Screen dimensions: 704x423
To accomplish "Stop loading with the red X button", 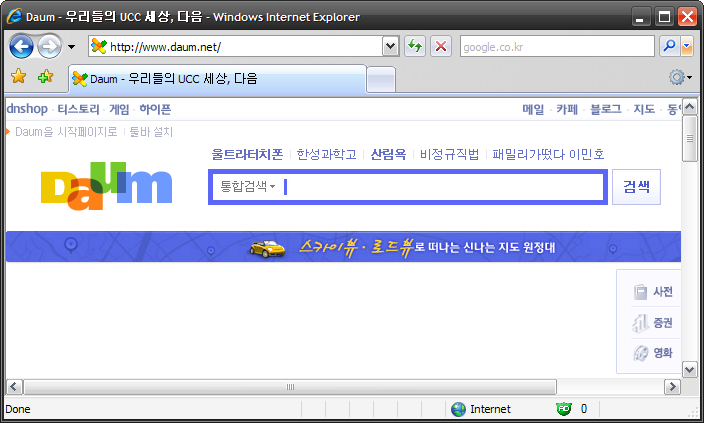I will point(441,46).
